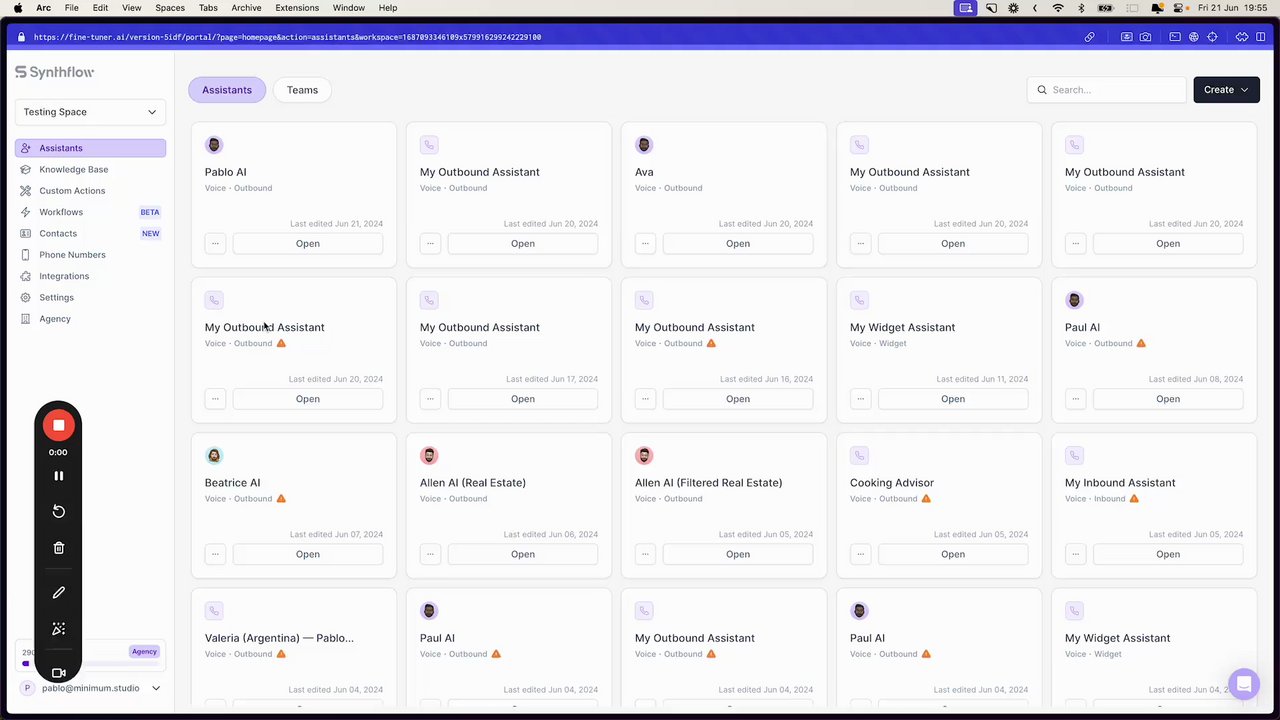Go to Phone Numbers
The width and height of the screenshot is (1280, 720).
coord(90,255)
